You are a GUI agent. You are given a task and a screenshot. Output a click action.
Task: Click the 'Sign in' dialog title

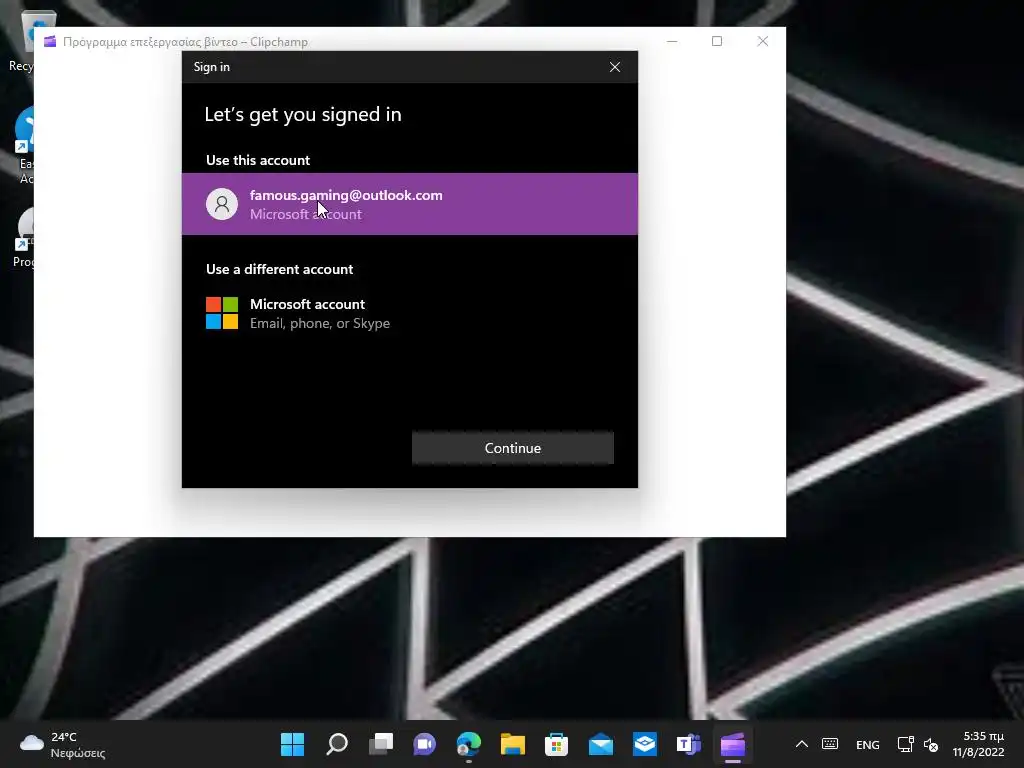click(x=212, y=67)
